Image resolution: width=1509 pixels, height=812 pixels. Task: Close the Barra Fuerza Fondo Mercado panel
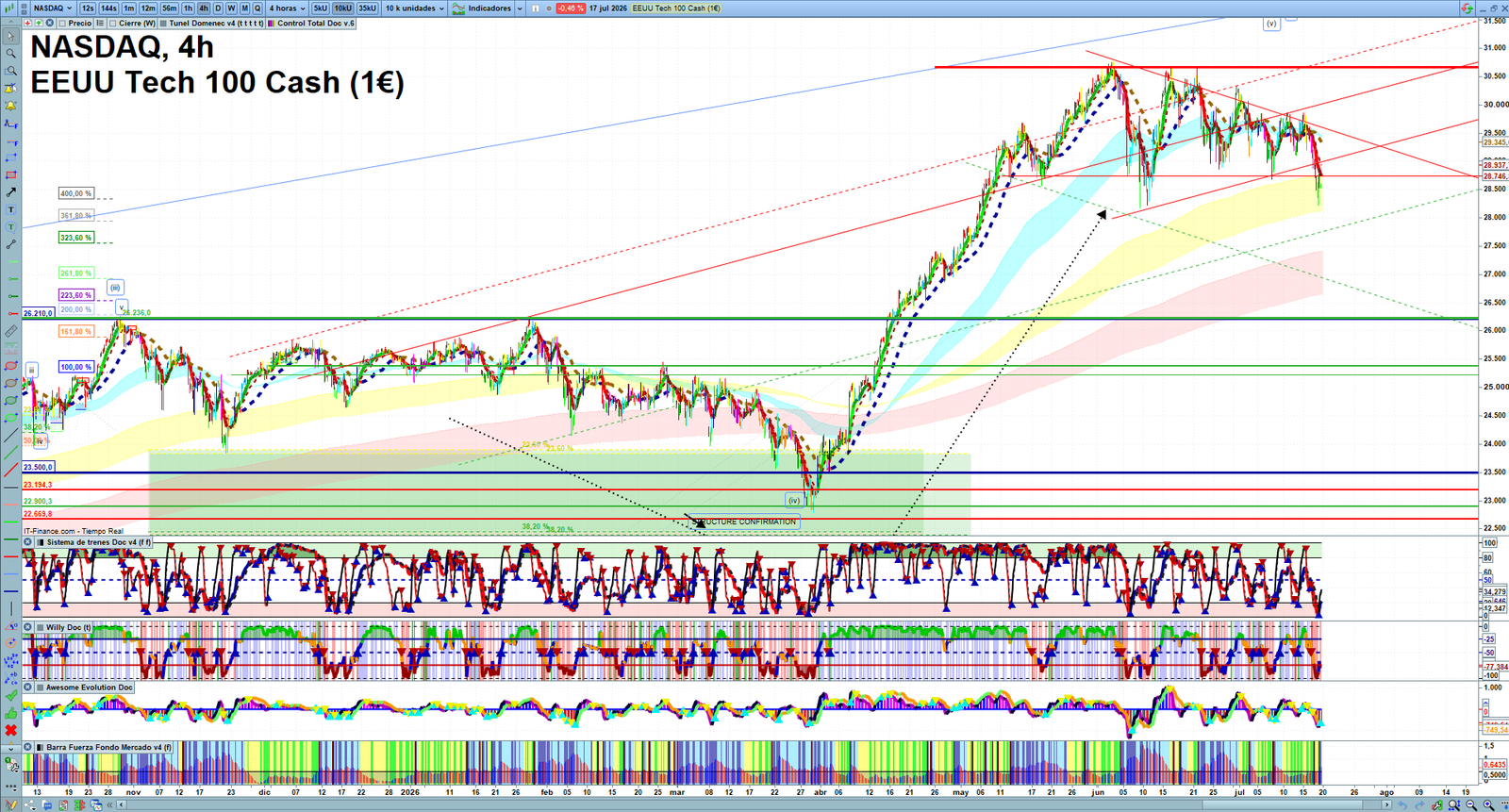28,747
